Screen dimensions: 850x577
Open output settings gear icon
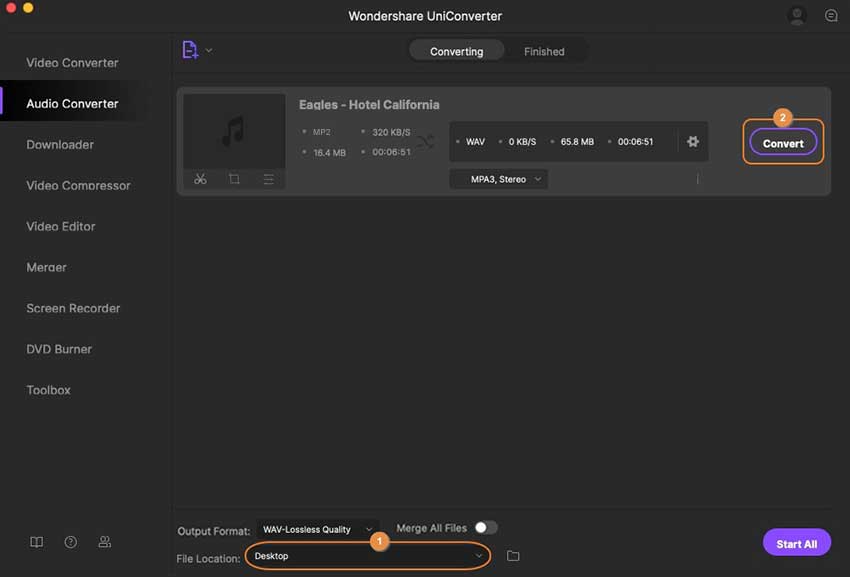(x=692, y=142)
